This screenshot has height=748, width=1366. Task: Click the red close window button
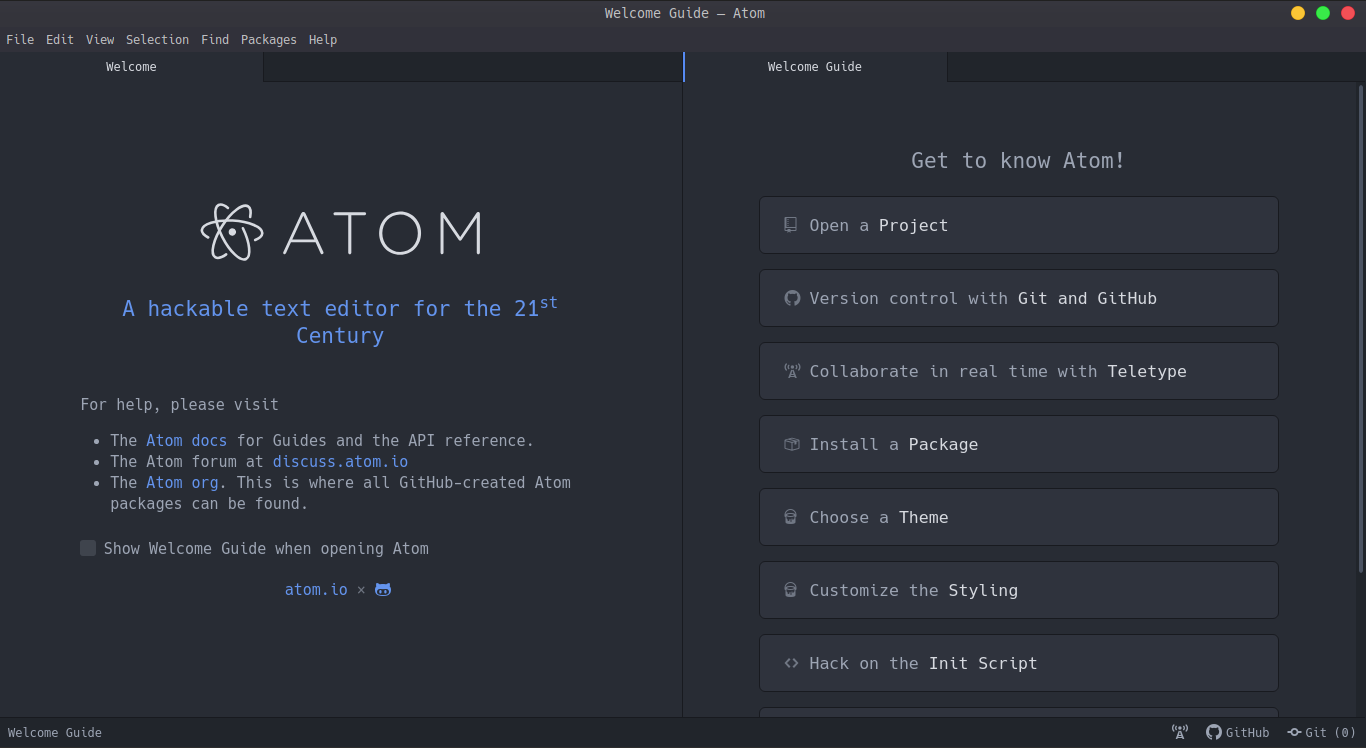coord(1348,13)
